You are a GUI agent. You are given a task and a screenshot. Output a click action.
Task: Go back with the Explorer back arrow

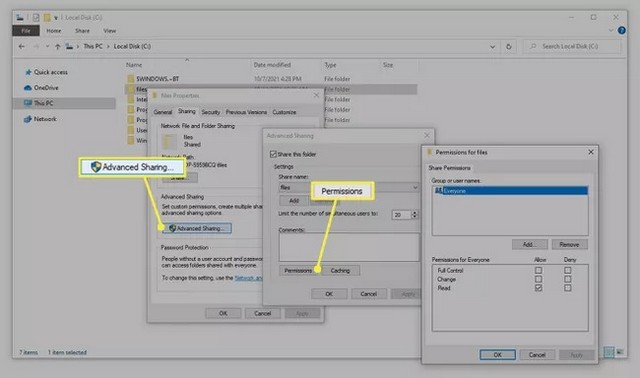[x=22, y=47]
